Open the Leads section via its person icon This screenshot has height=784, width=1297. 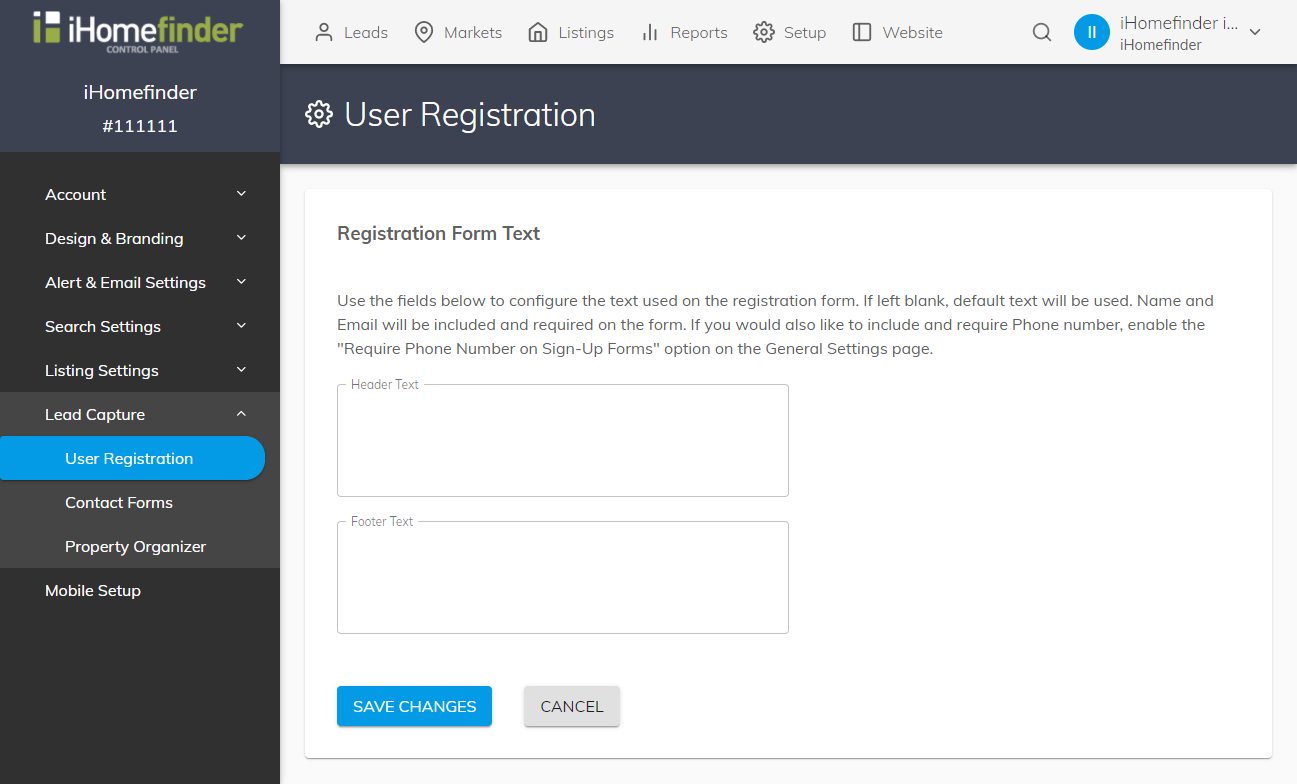point(322,31)
